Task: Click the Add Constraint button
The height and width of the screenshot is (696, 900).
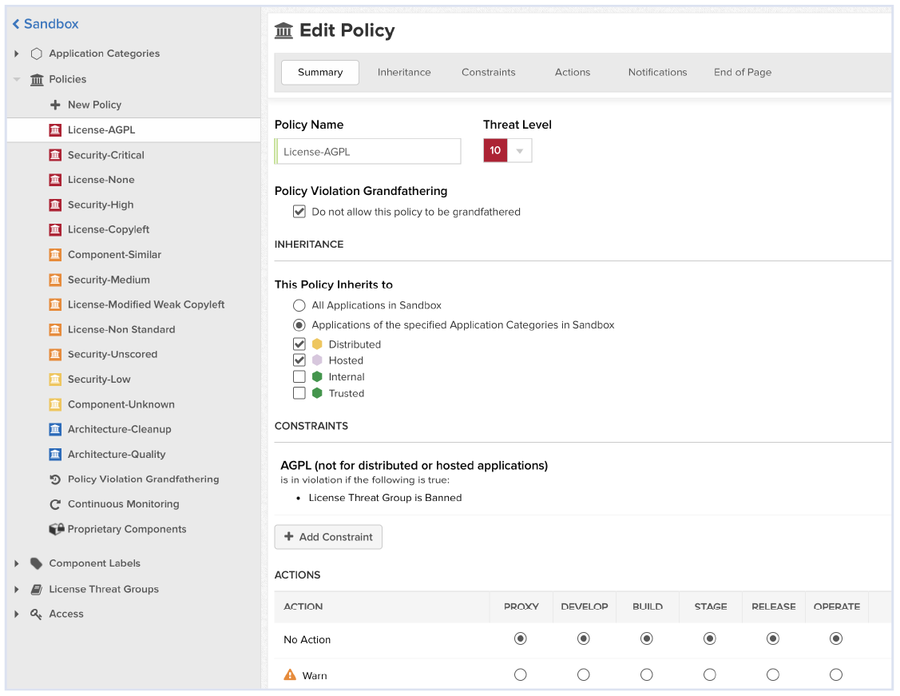Action: tap(328, 537)
